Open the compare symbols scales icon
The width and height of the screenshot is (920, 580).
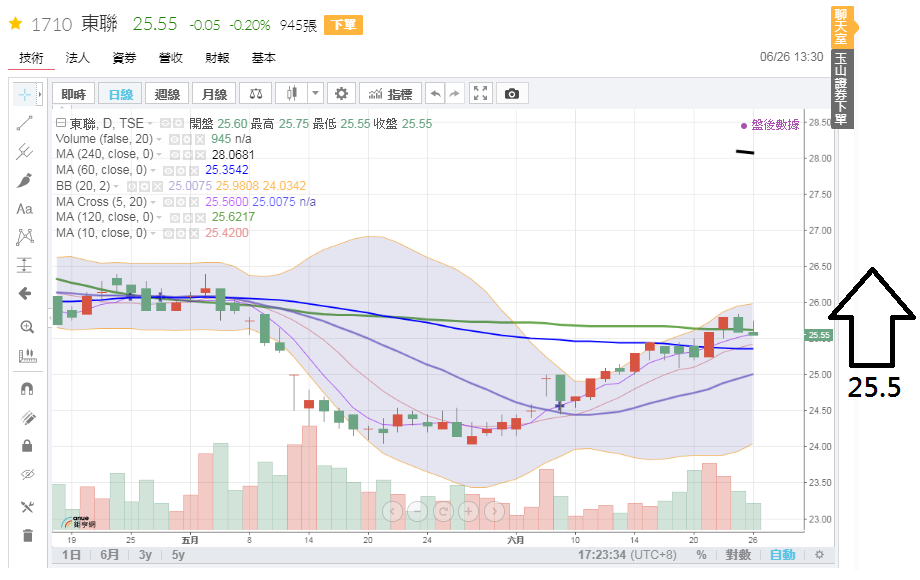[256, 94]
